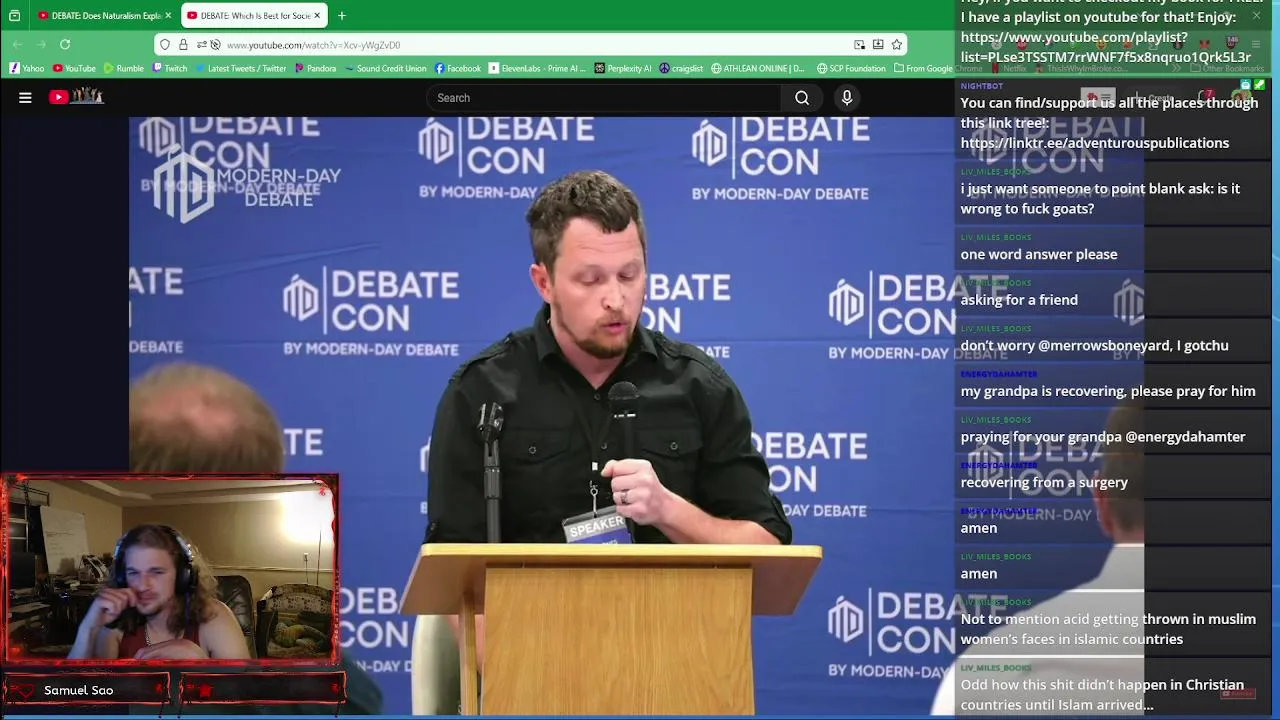This screenshot has height=720, width=1280.
Task: Open the Twitch bookmark
Action: tap(170, 68)
